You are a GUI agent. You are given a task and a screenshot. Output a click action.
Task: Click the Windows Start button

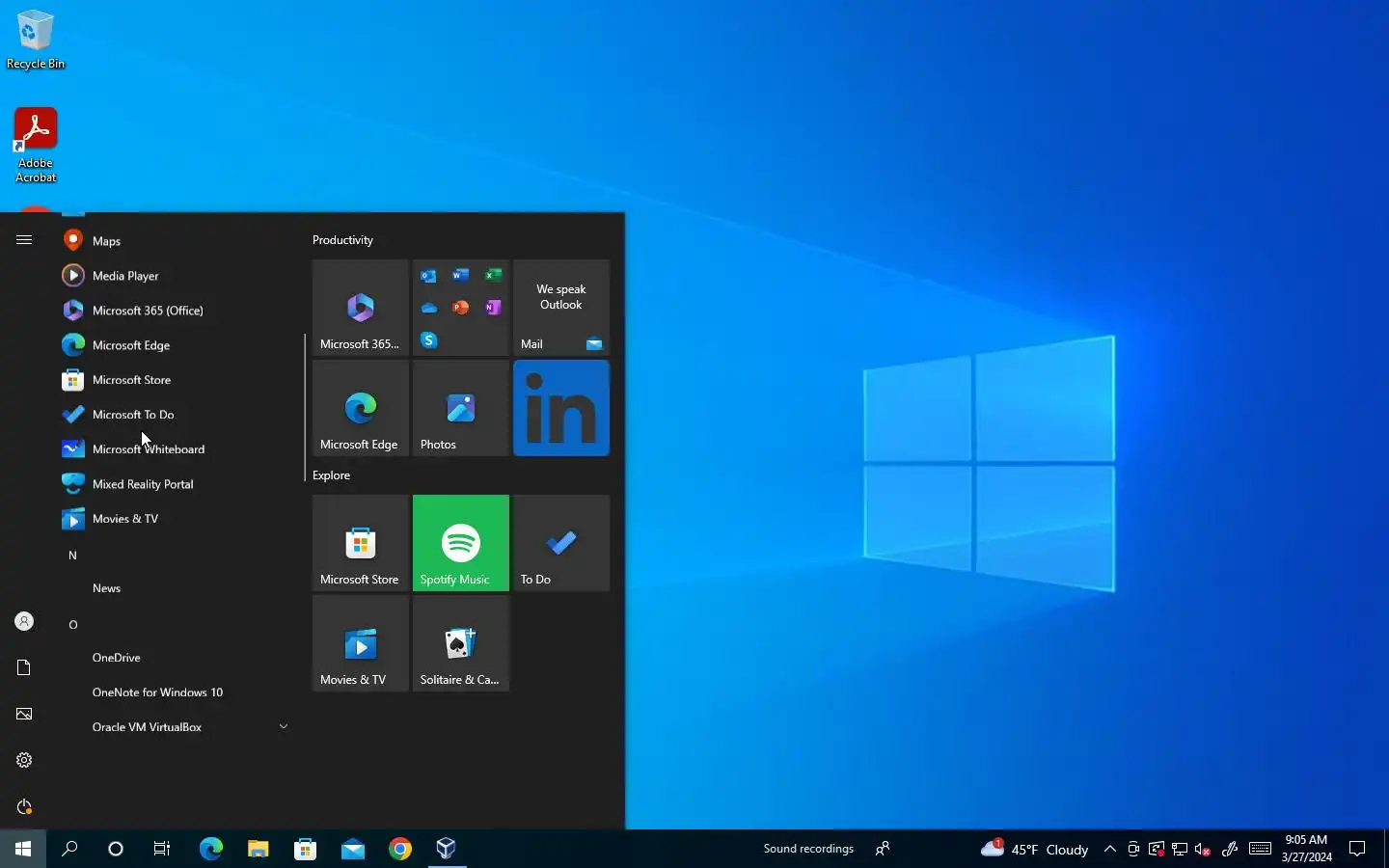23,849
